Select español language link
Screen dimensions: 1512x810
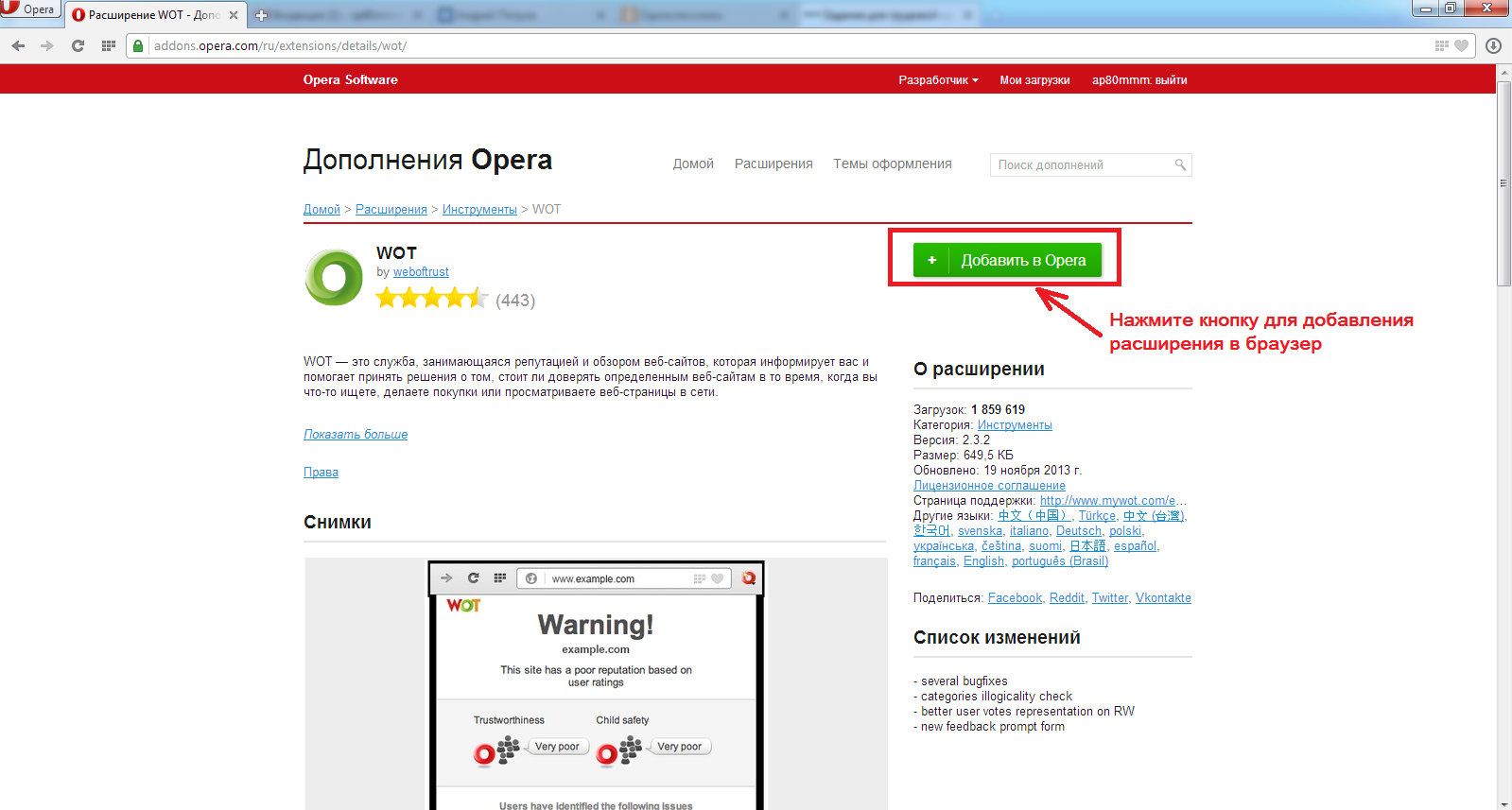point(1135,546)
